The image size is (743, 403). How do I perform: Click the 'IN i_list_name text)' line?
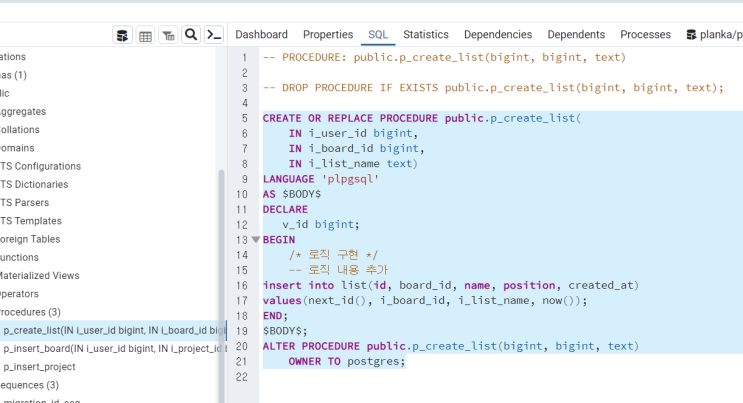[x=353, y=164]
